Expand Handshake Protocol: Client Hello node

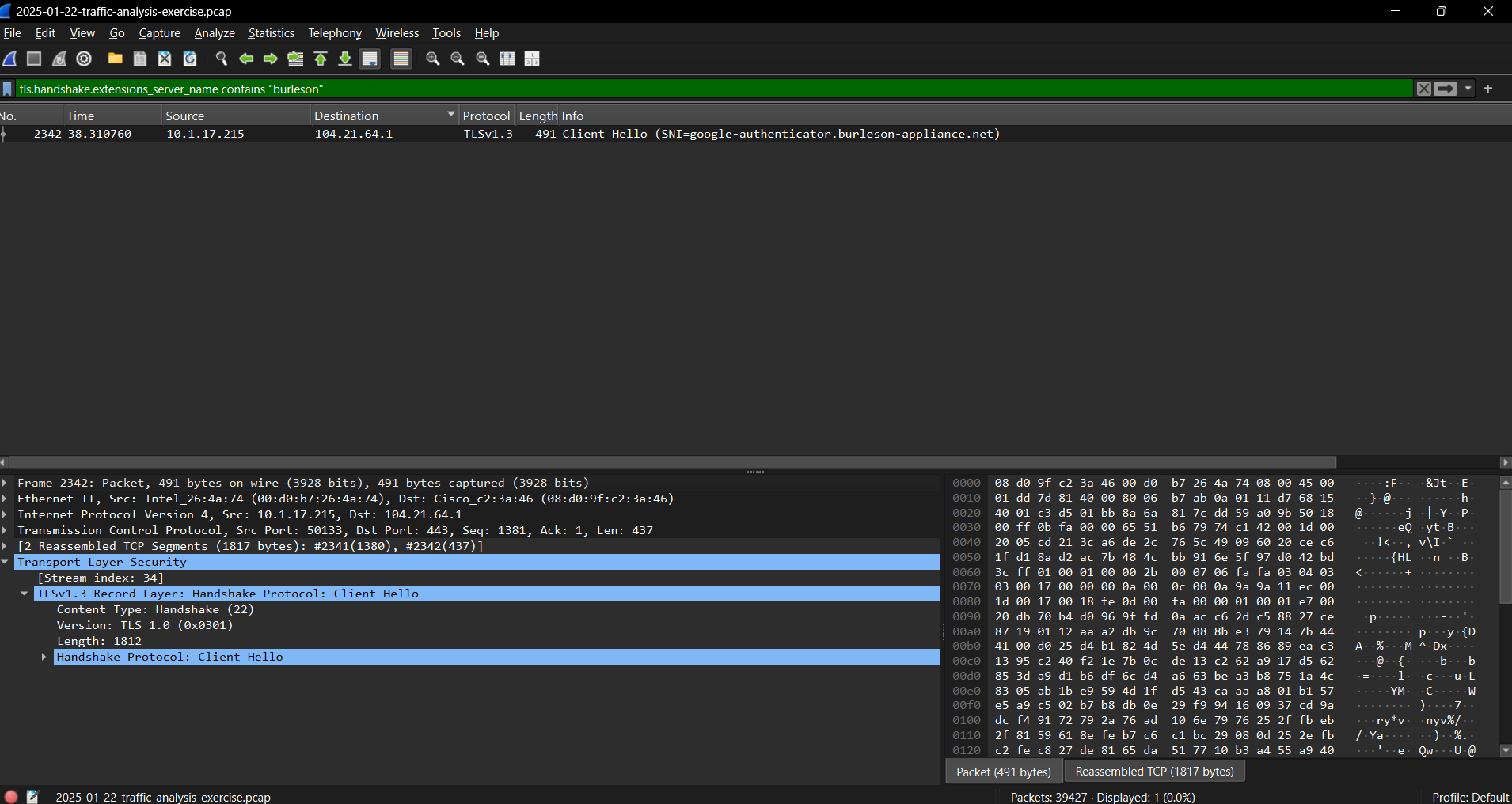pyautogui.click(x=44, y=657)
